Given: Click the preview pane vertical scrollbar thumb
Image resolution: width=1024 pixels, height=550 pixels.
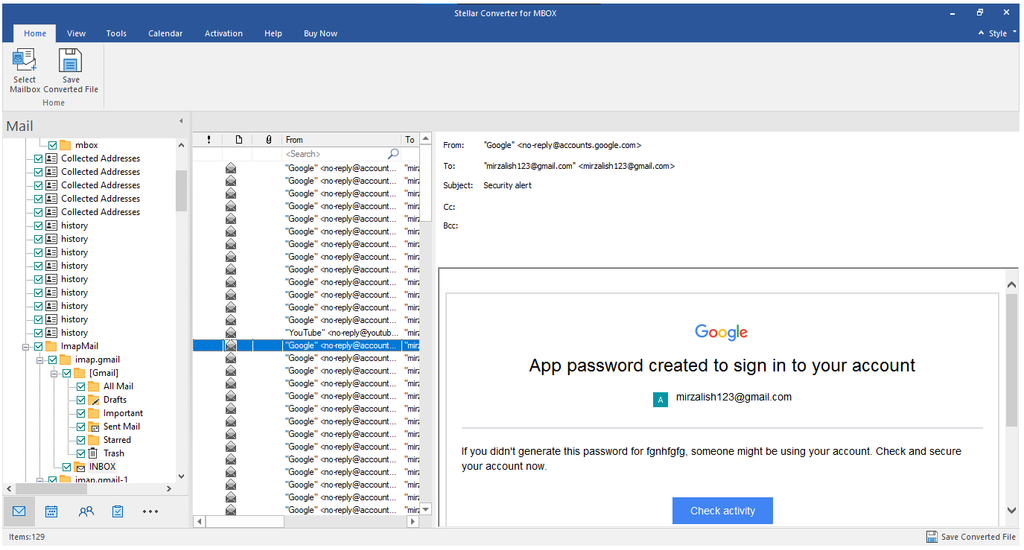Looking at the screenshot, I should point(1012,362).
